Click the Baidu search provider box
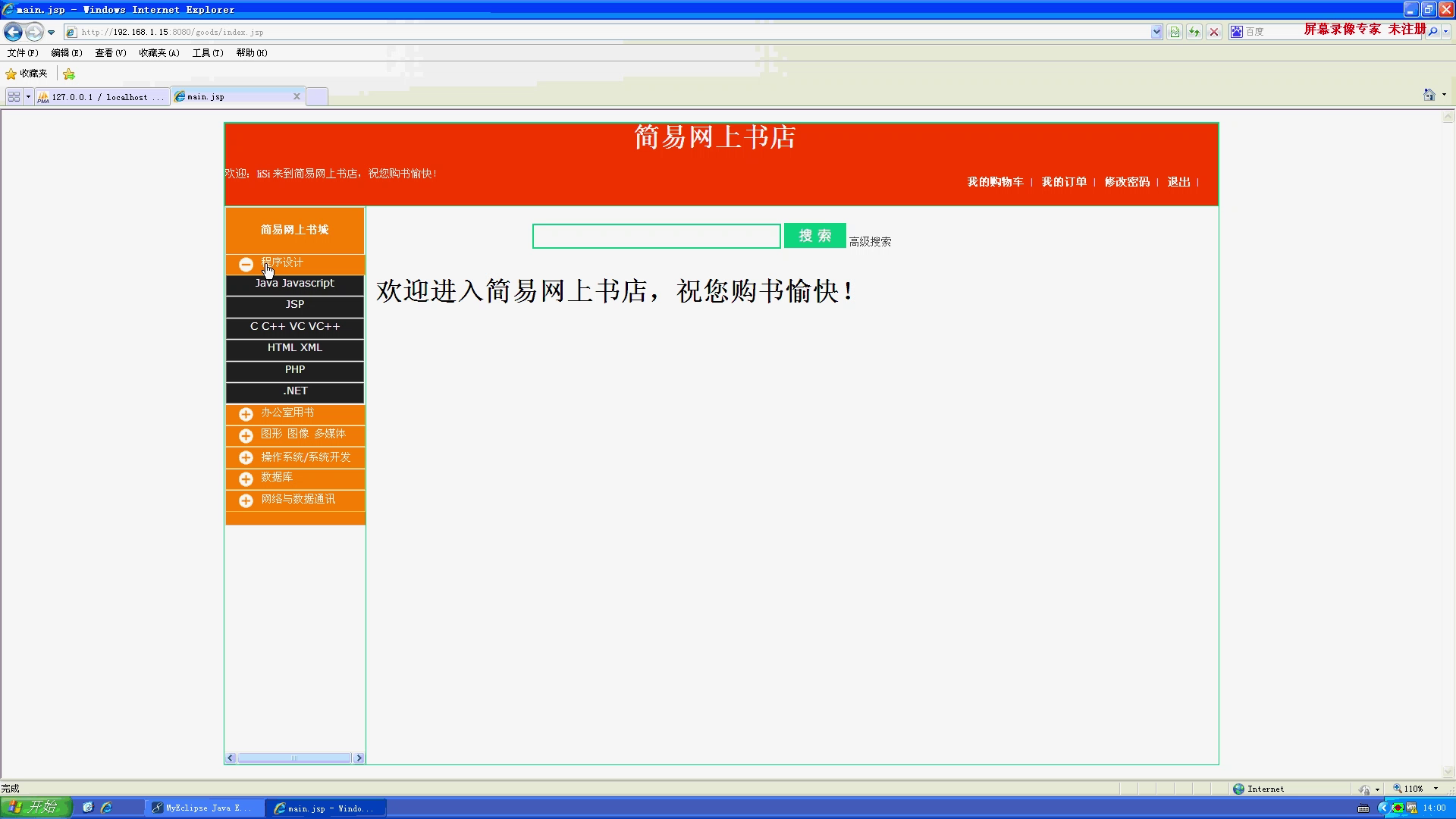The height and width of the screenshot is (819, 1456). pyautogui.click(x=1326, y=32)
